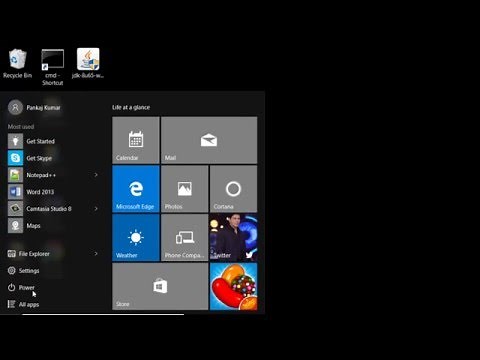Viewport: 480px width, 360px height.
Task: Click the Power icon
Action: 11,287
